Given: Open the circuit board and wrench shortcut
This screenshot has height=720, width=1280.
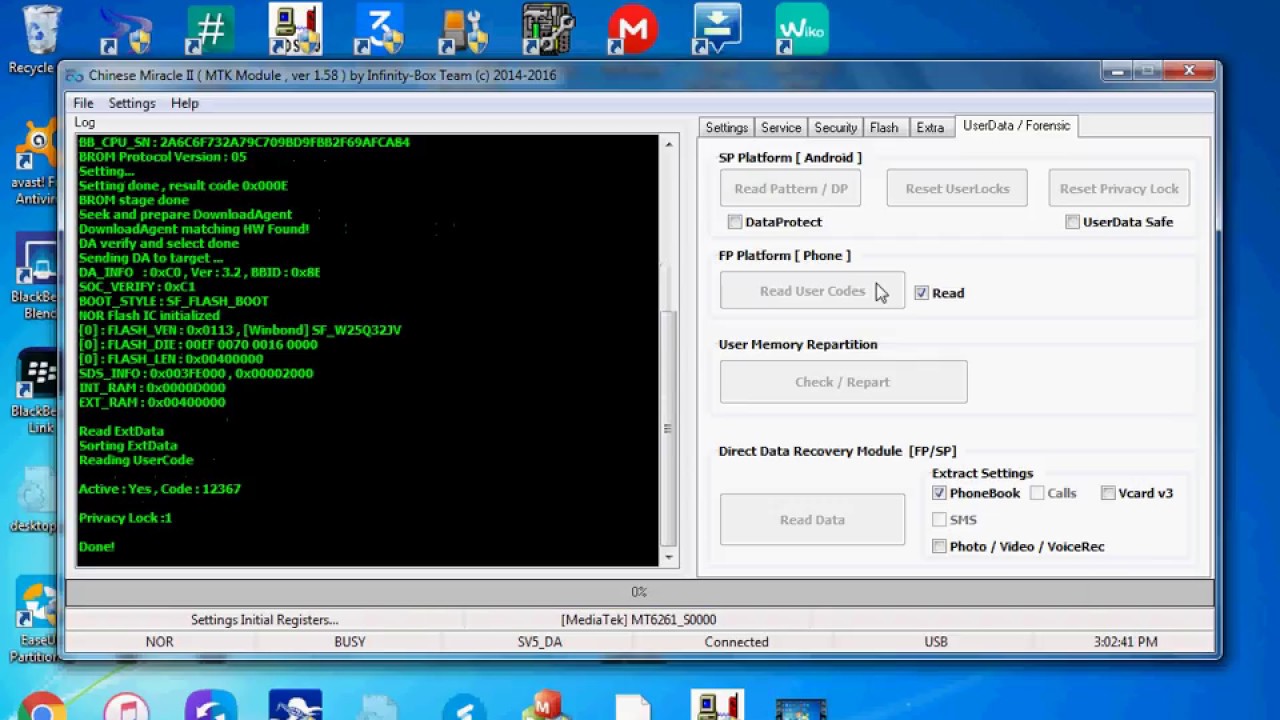Looking at the screenshot, I should coord(548,30).
